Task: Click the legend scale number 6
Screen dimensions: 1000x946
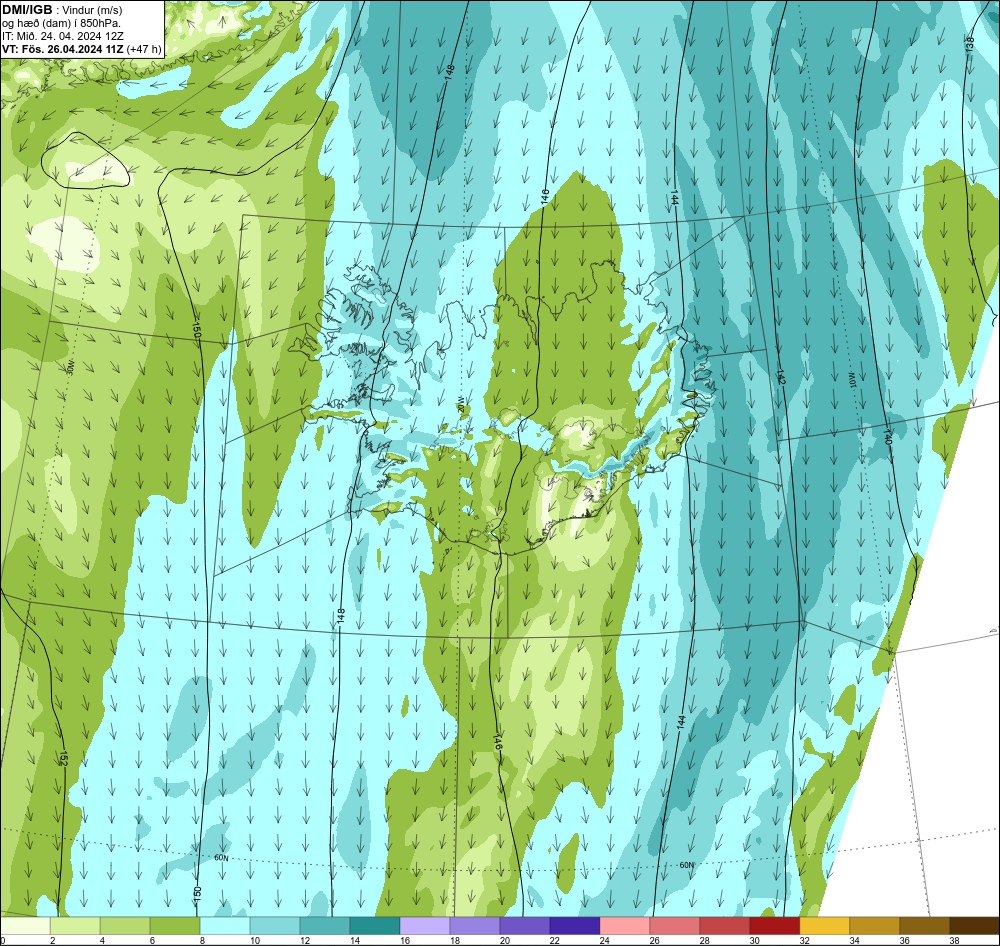Action: click(152, 940)
